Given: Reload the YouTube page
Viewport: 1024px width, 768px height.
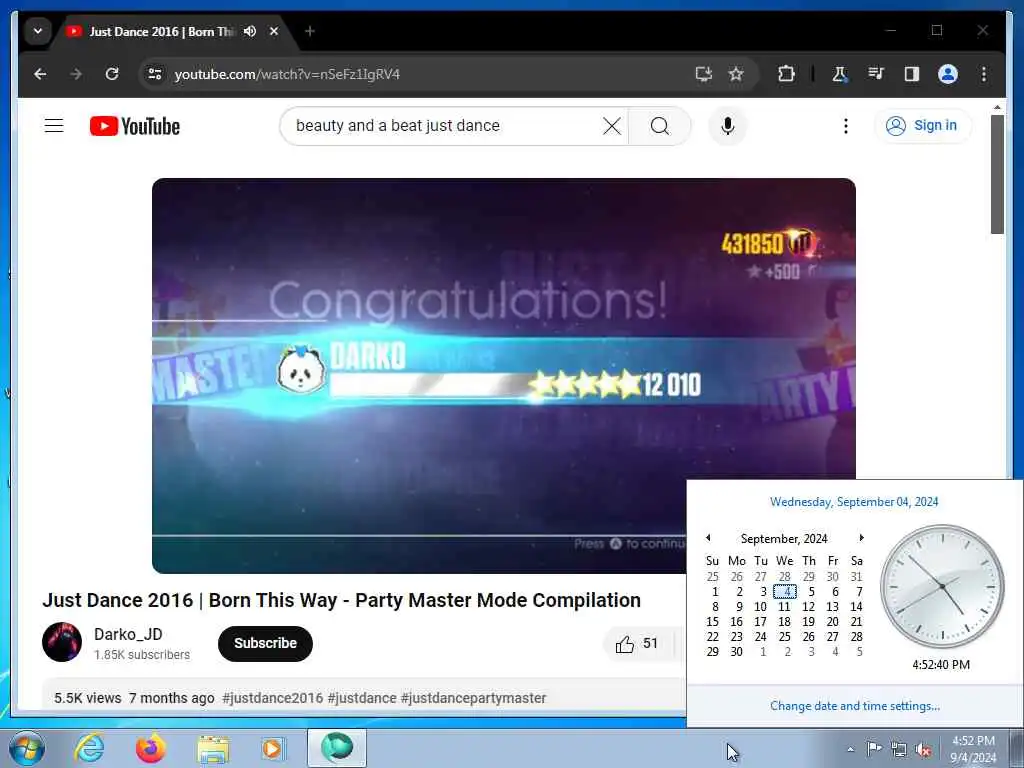Looking at the screenshot, I should click(x=112, y=74).
